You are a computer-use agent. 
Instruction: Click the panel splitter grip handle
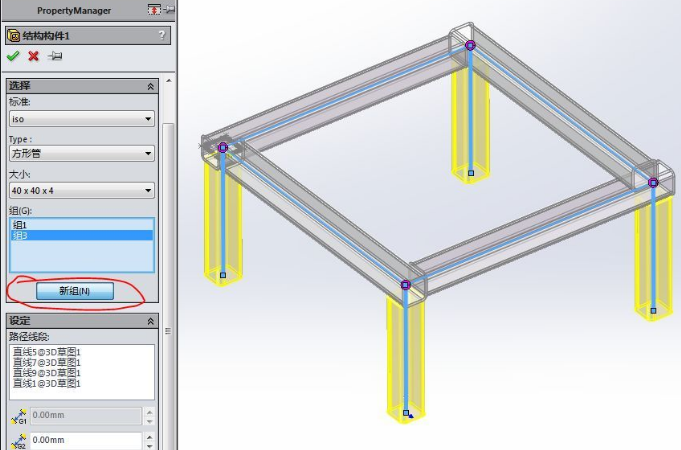tap(168, 331)
